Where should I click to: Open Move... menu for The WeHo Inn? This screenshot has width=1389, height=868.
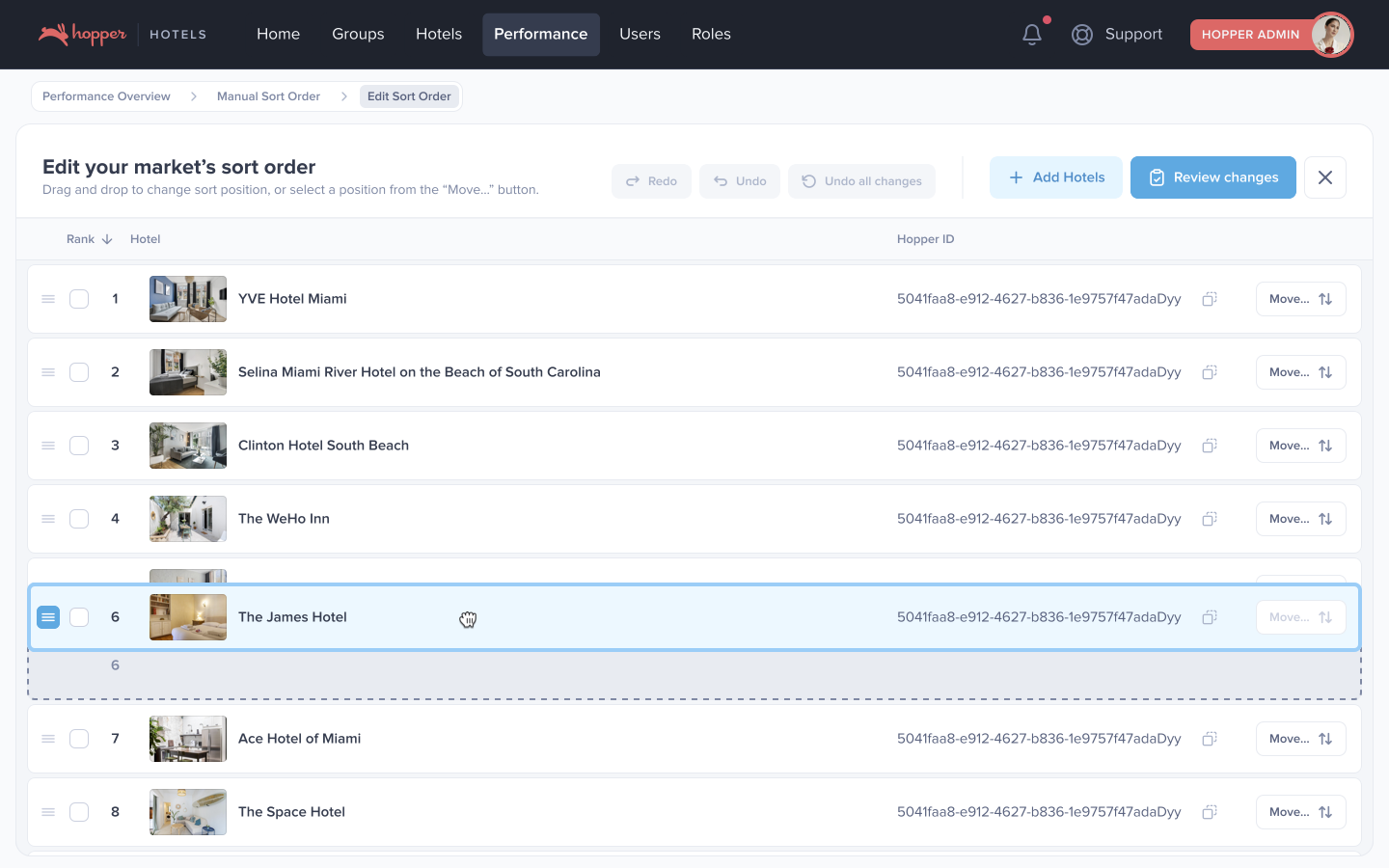pos(1299,519)
